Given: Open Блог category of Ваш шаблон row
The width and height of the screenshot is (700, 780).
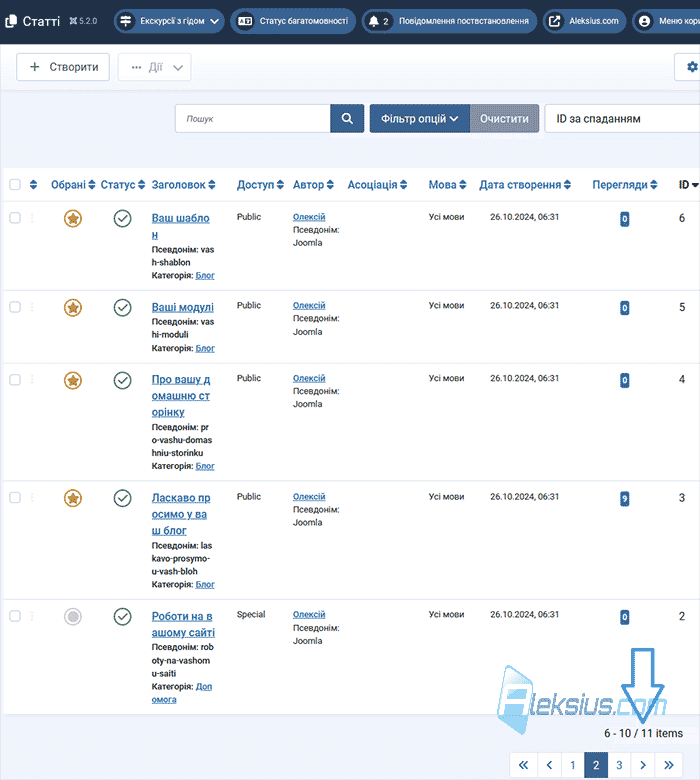Looking at the screenshot, I should point(205,275).
